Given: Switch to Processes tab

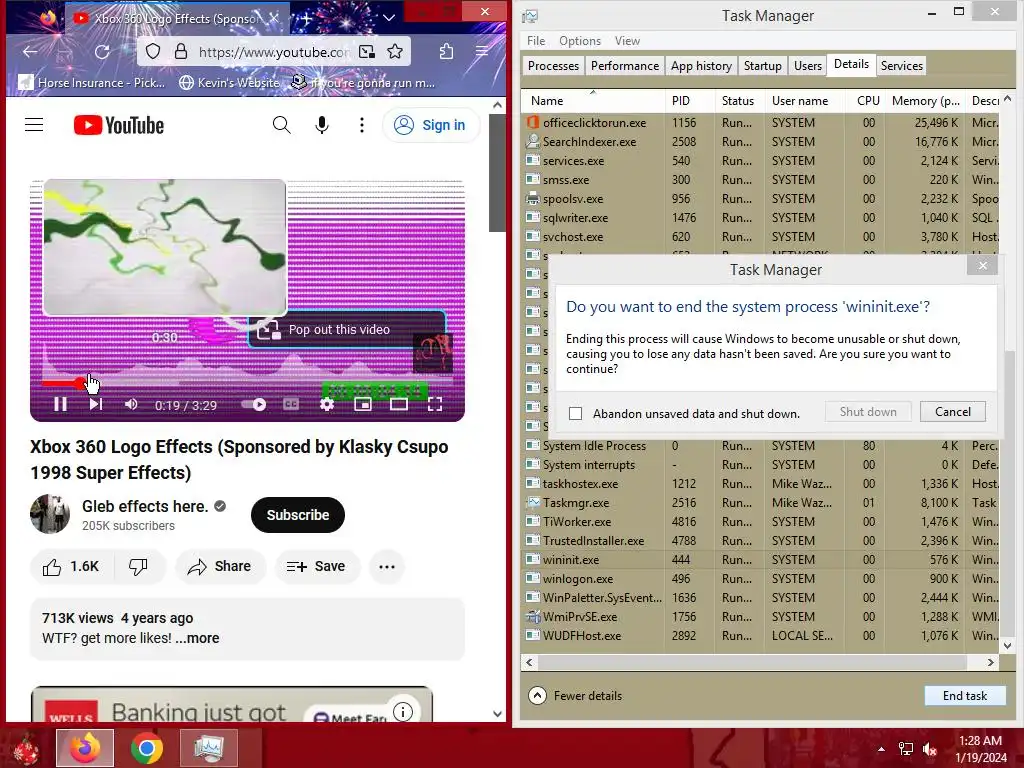Looking at the screenshot, I should point(553,66).
